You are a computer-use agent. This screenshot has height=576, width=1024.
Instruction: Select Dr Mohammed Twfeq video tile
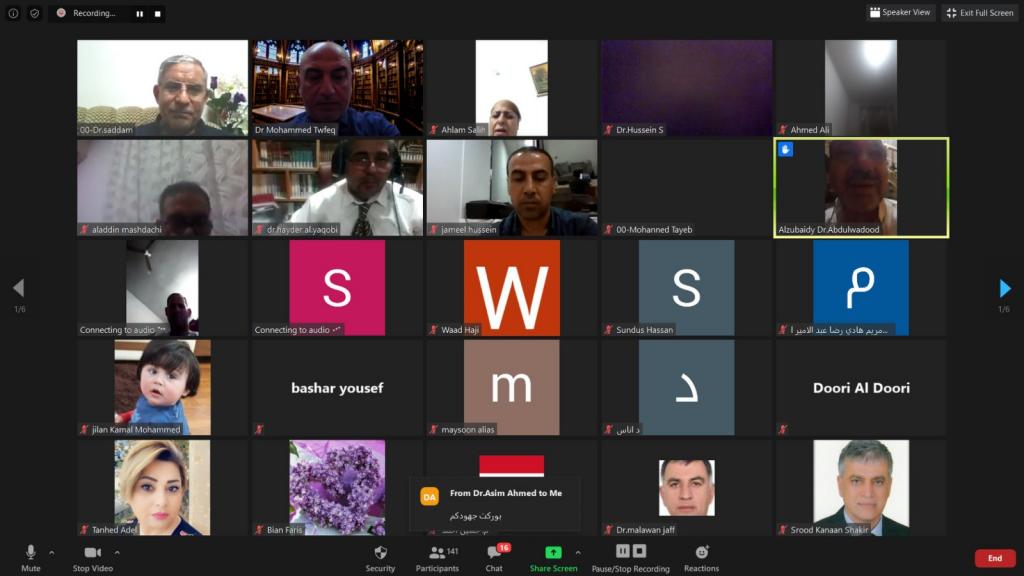point(337,87)
